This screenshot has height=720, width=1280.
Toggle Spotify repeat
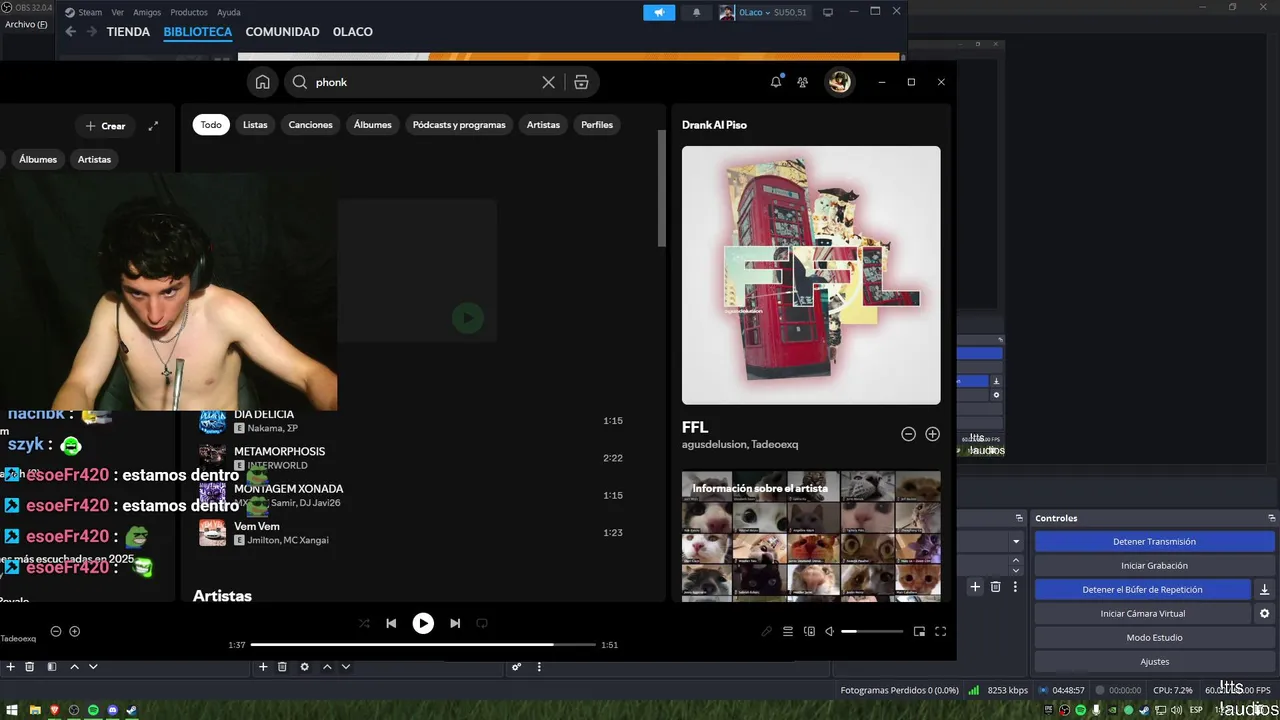click(x=482, y=623)
